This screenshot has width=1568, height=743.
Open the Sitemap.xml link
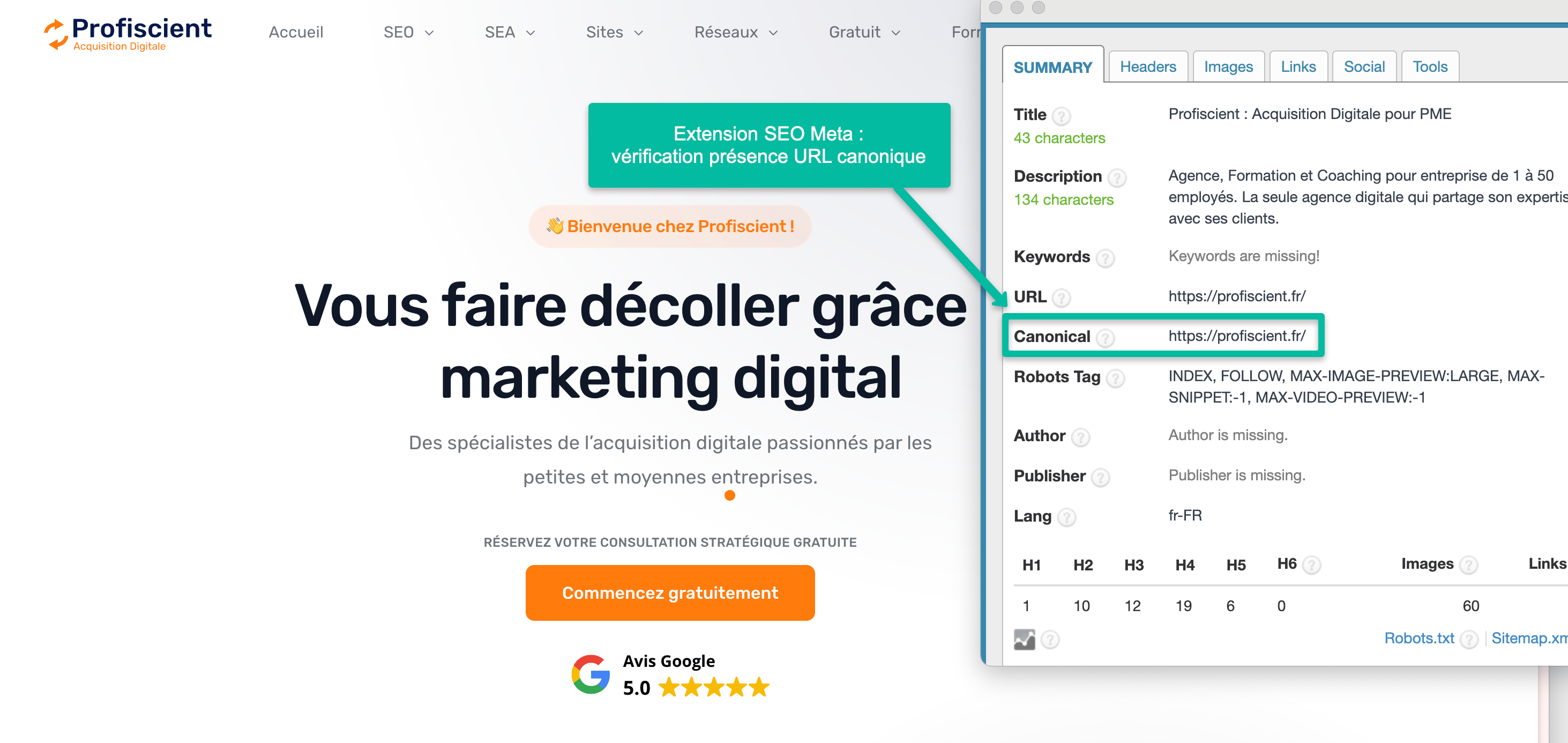(1529, 638)
